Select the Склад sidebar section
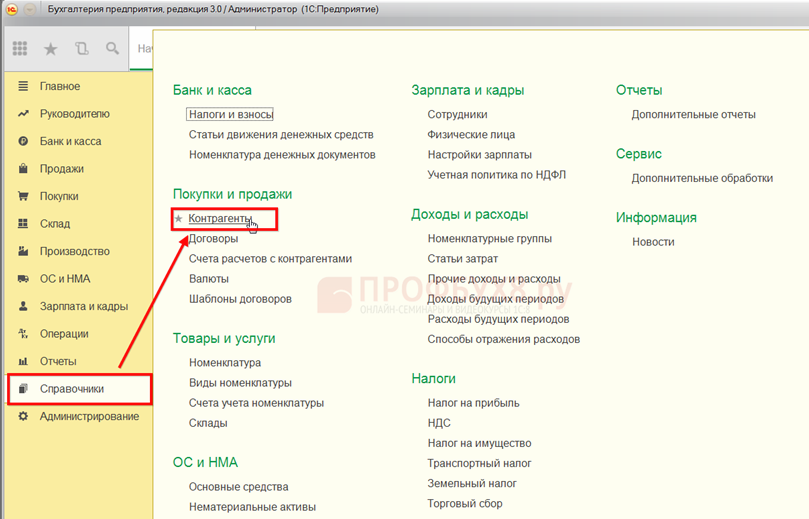 (x=55, y=223)
